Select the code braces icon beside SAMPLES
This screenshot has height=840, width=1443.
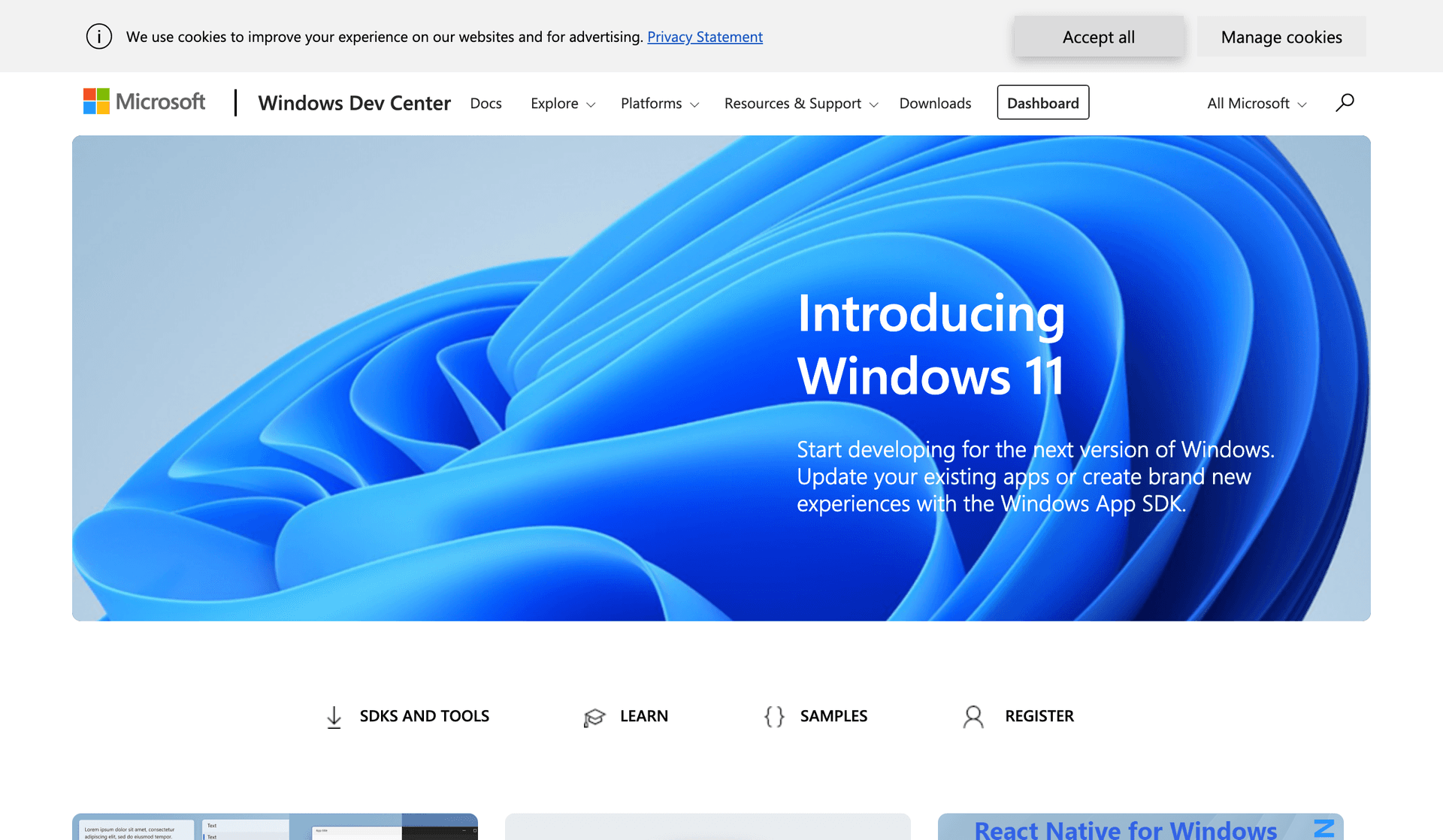tap(773, 716)
